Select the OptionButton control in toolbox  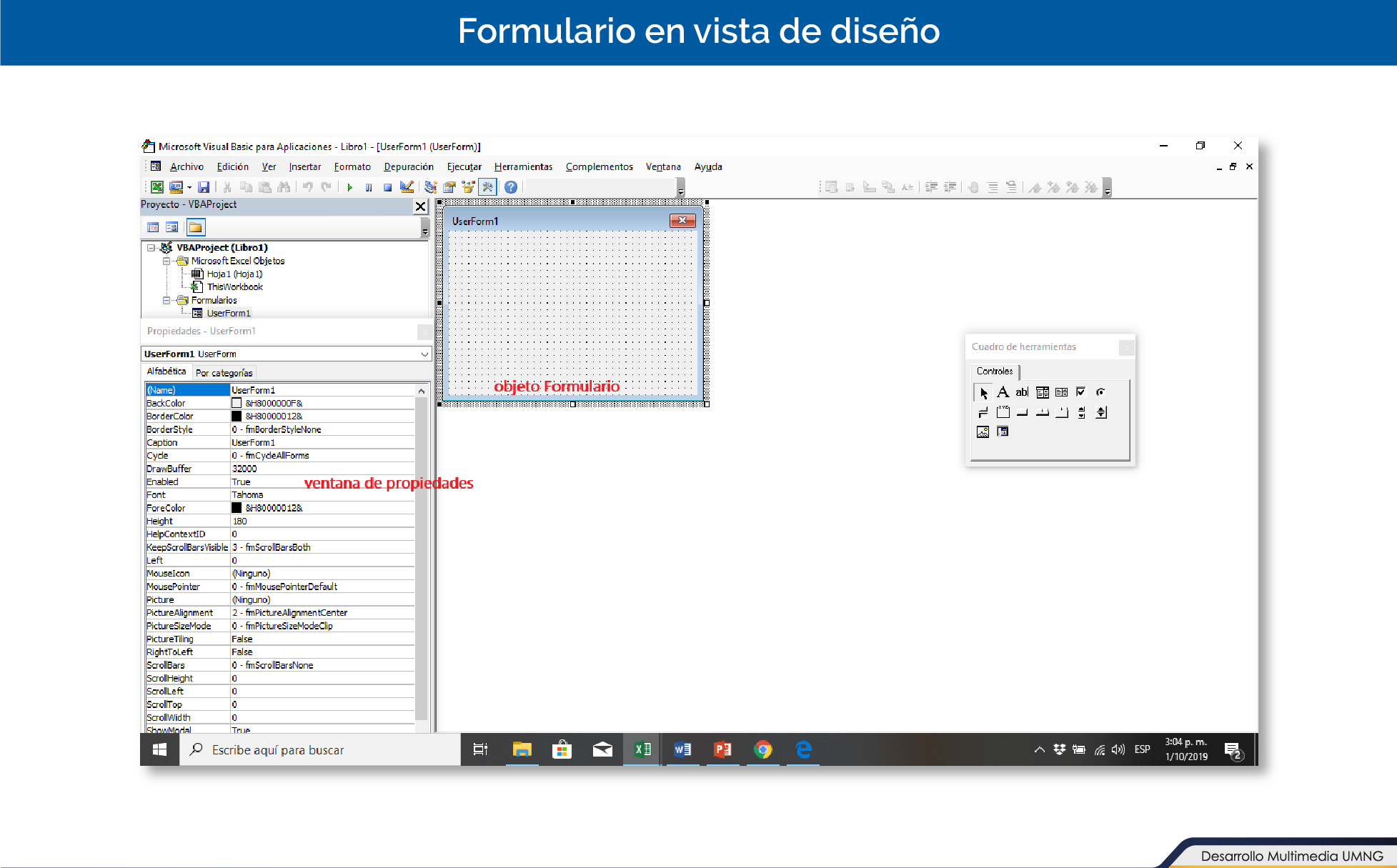tap(1100, 391)
